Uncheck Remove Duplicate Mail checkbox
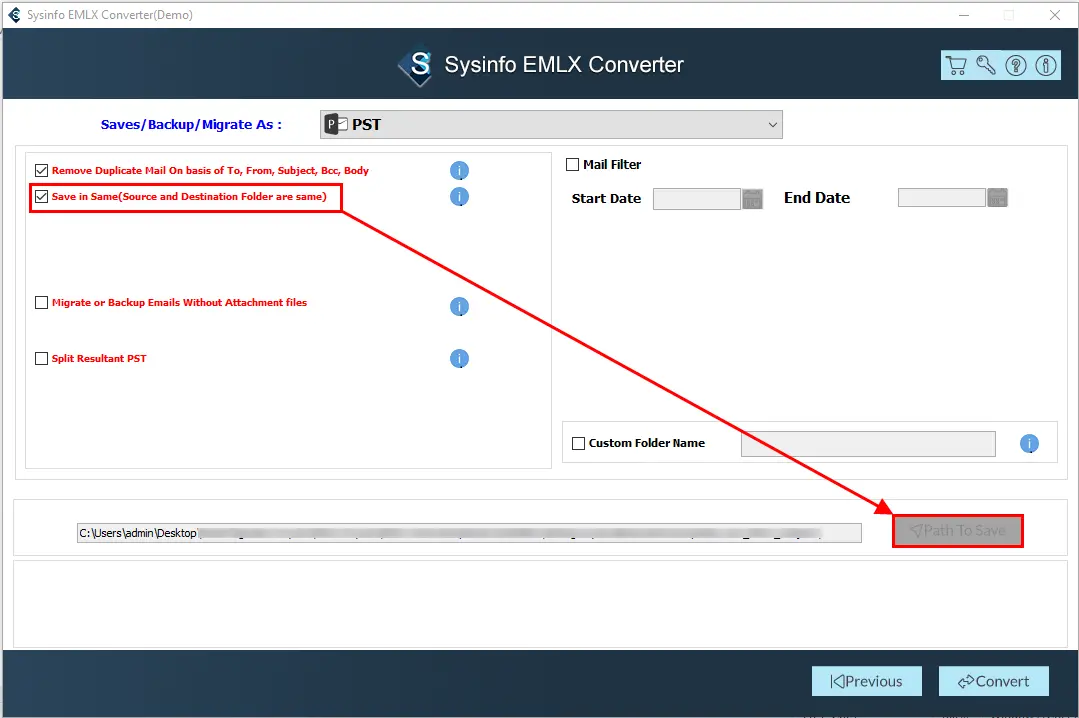The width and height of the screenshot is (1079, 718). 41,170
